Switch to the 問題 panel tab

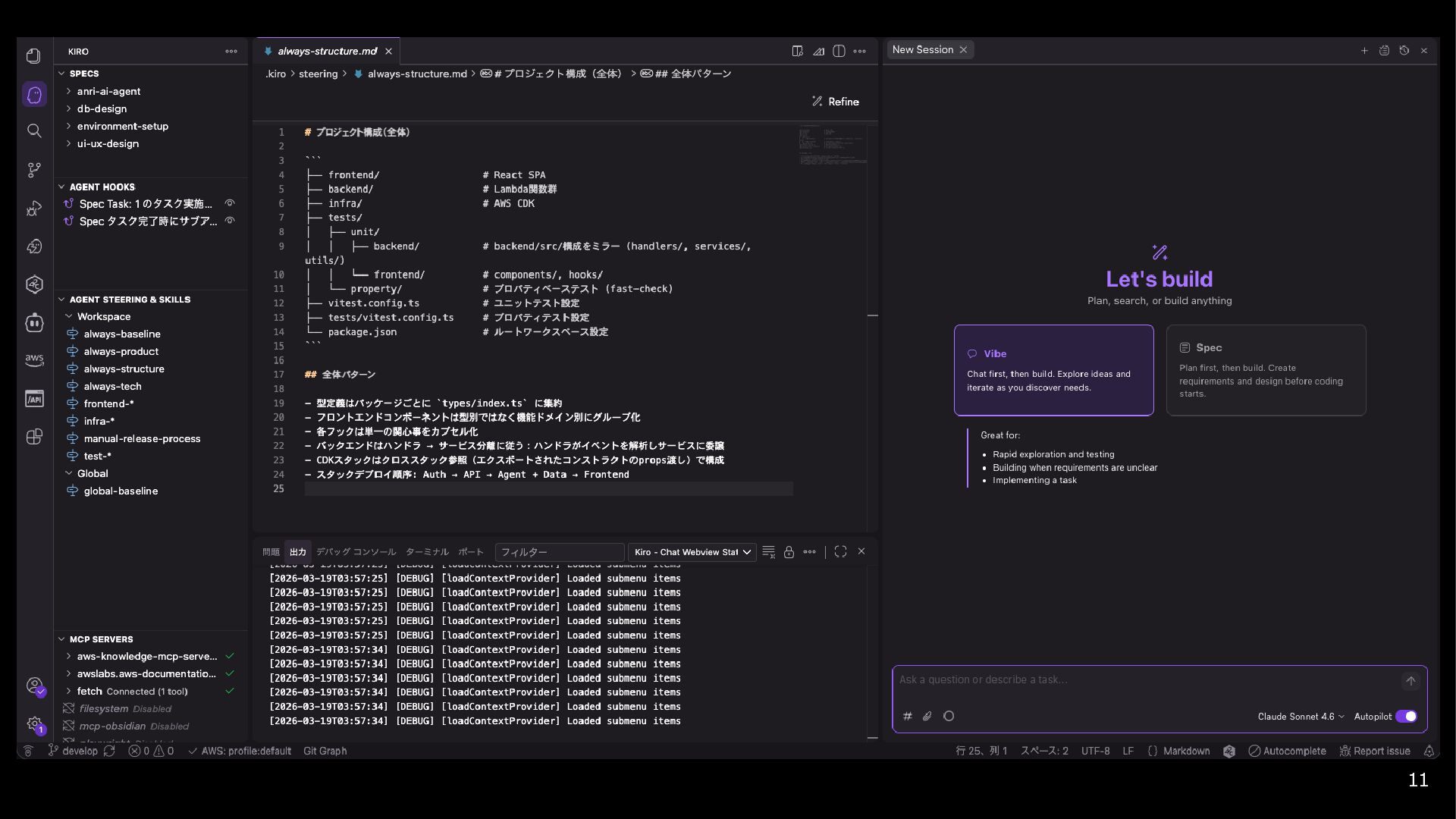[x=271, y=552]
